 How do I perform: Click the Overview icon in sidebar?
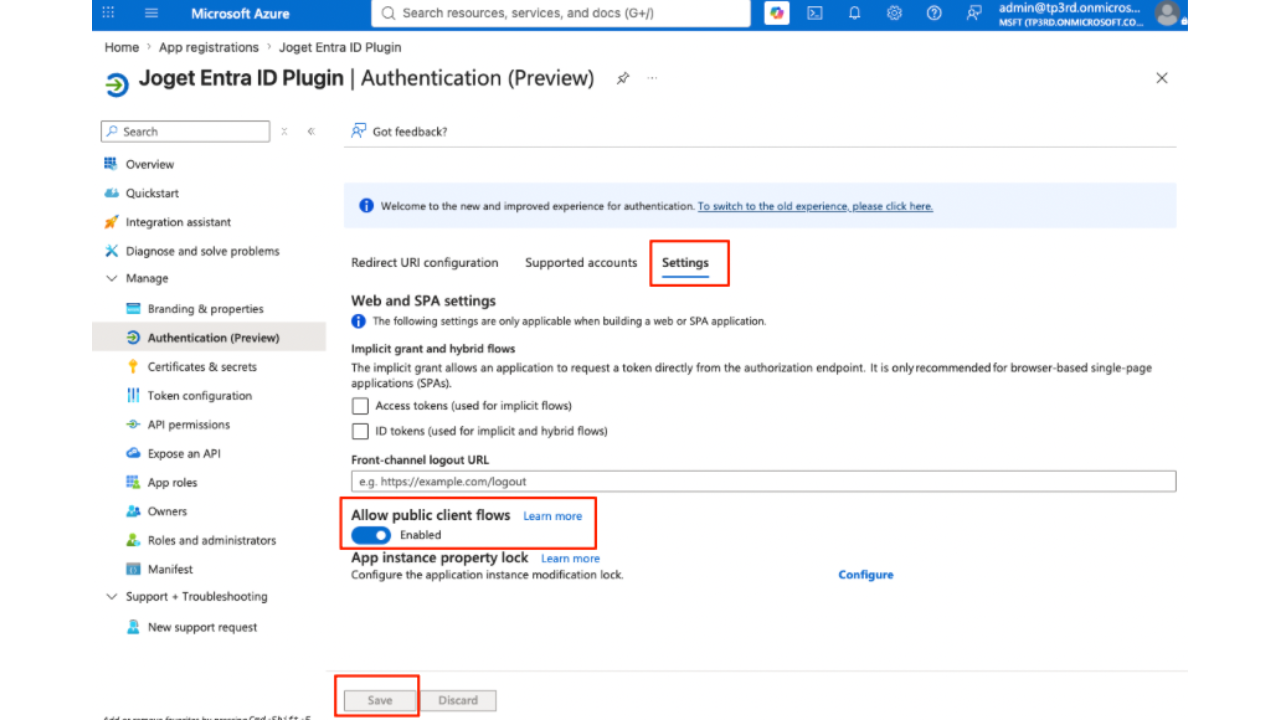pos(111,164)
